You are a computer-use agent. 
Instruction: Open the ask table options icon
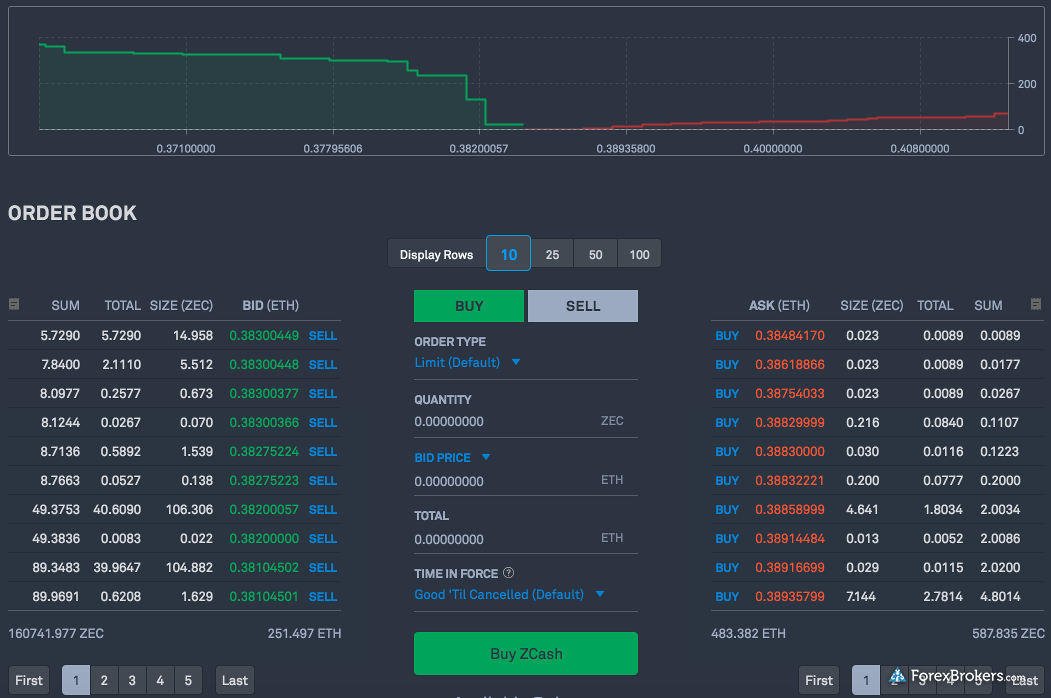click(x=1036, y=304)
